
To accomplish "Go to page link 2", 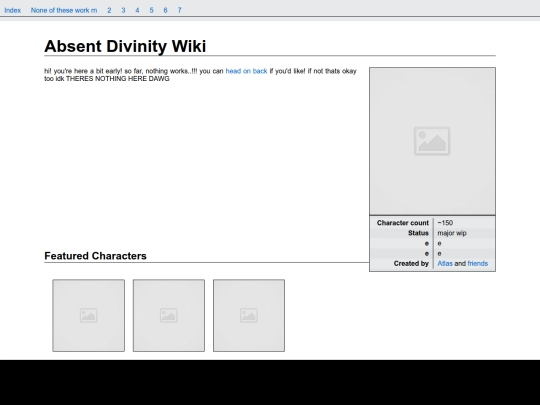I will click(x=109, y=10).
